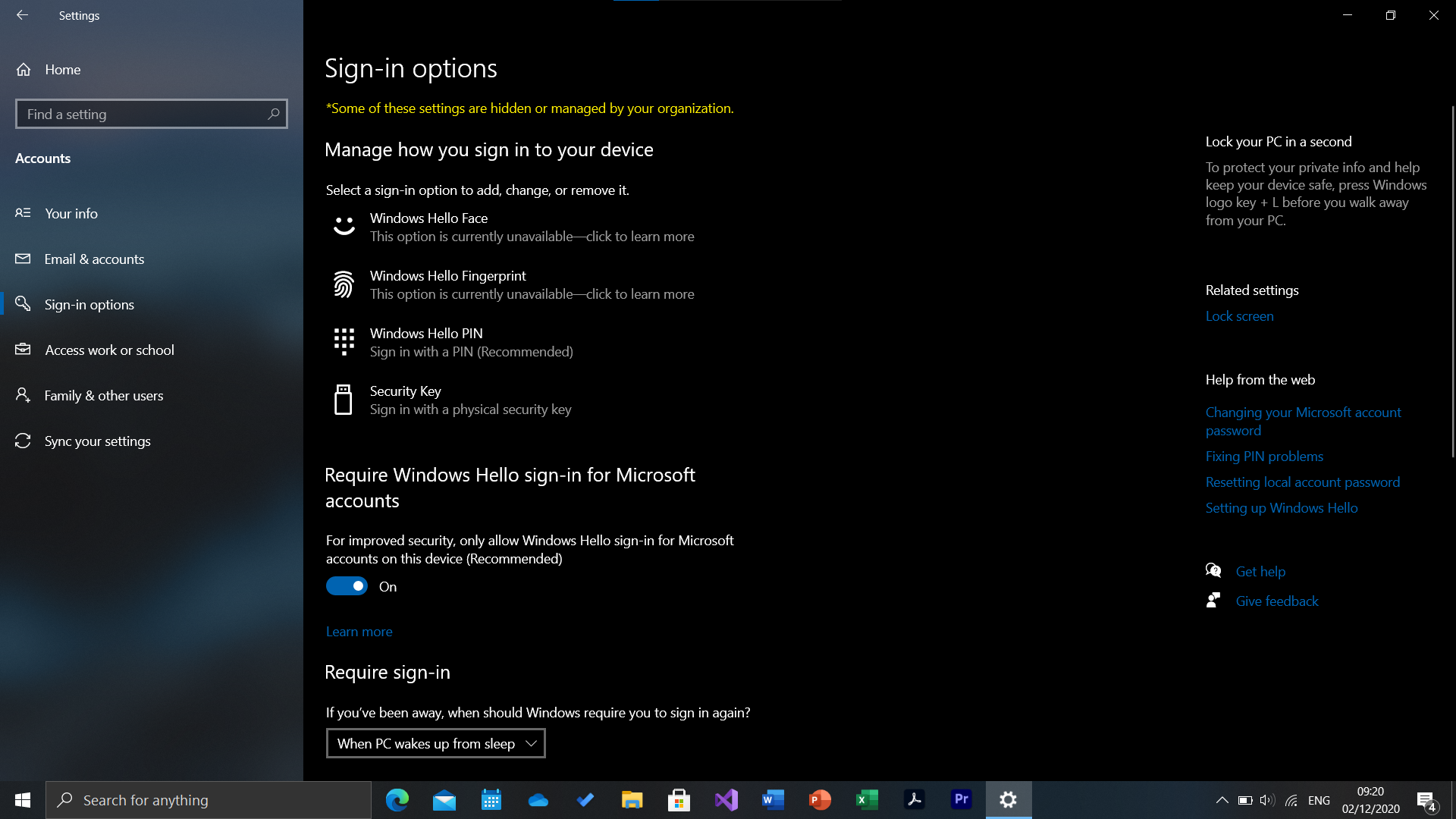The width and height of the screenshot is (1456, 819).
Task: Click the Windows Hello Fingerprint unavailable message
Action: [x=532, y=293]
